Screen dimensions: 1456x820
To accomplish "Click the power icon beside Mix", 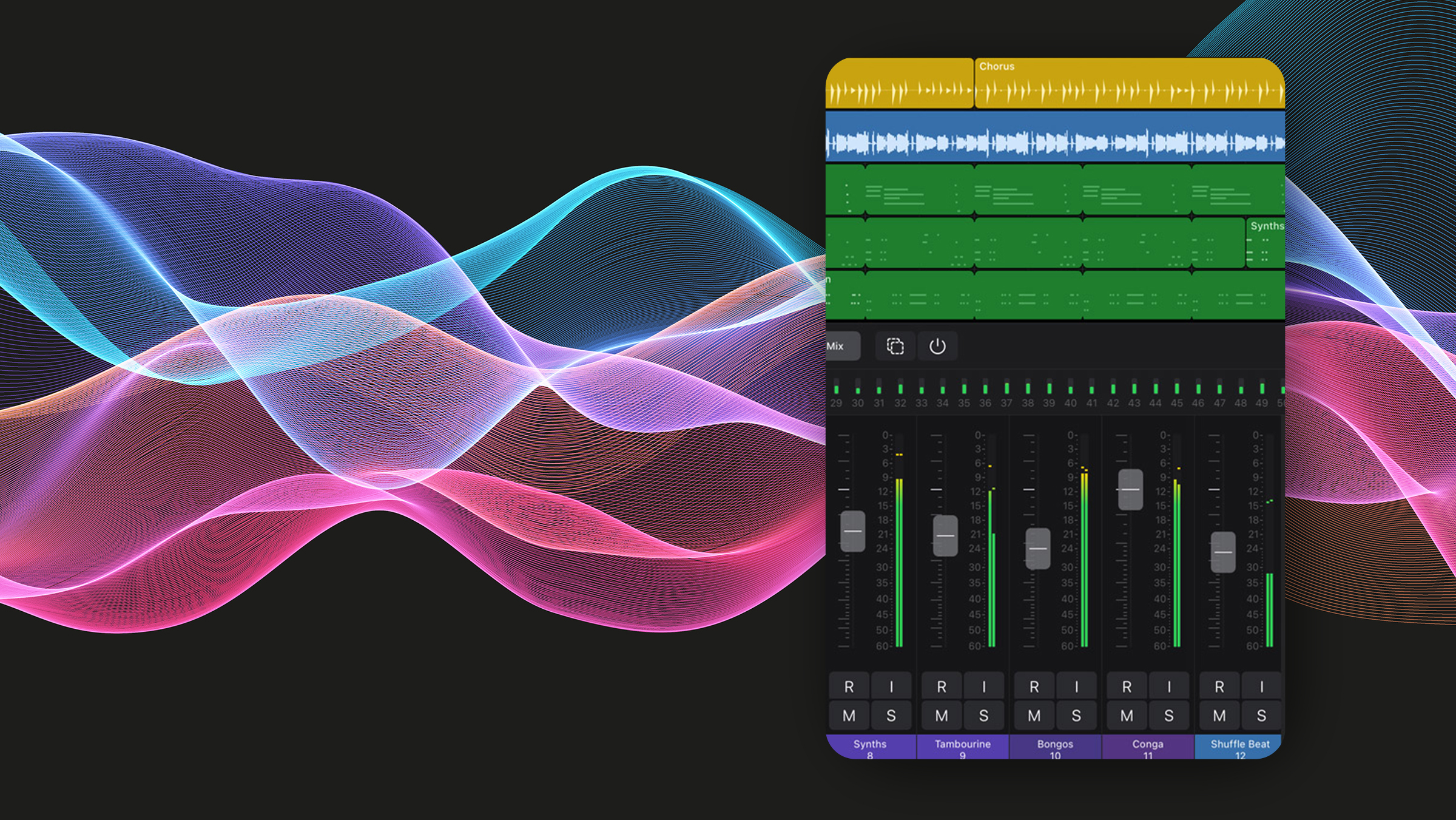I will [937, 346].
